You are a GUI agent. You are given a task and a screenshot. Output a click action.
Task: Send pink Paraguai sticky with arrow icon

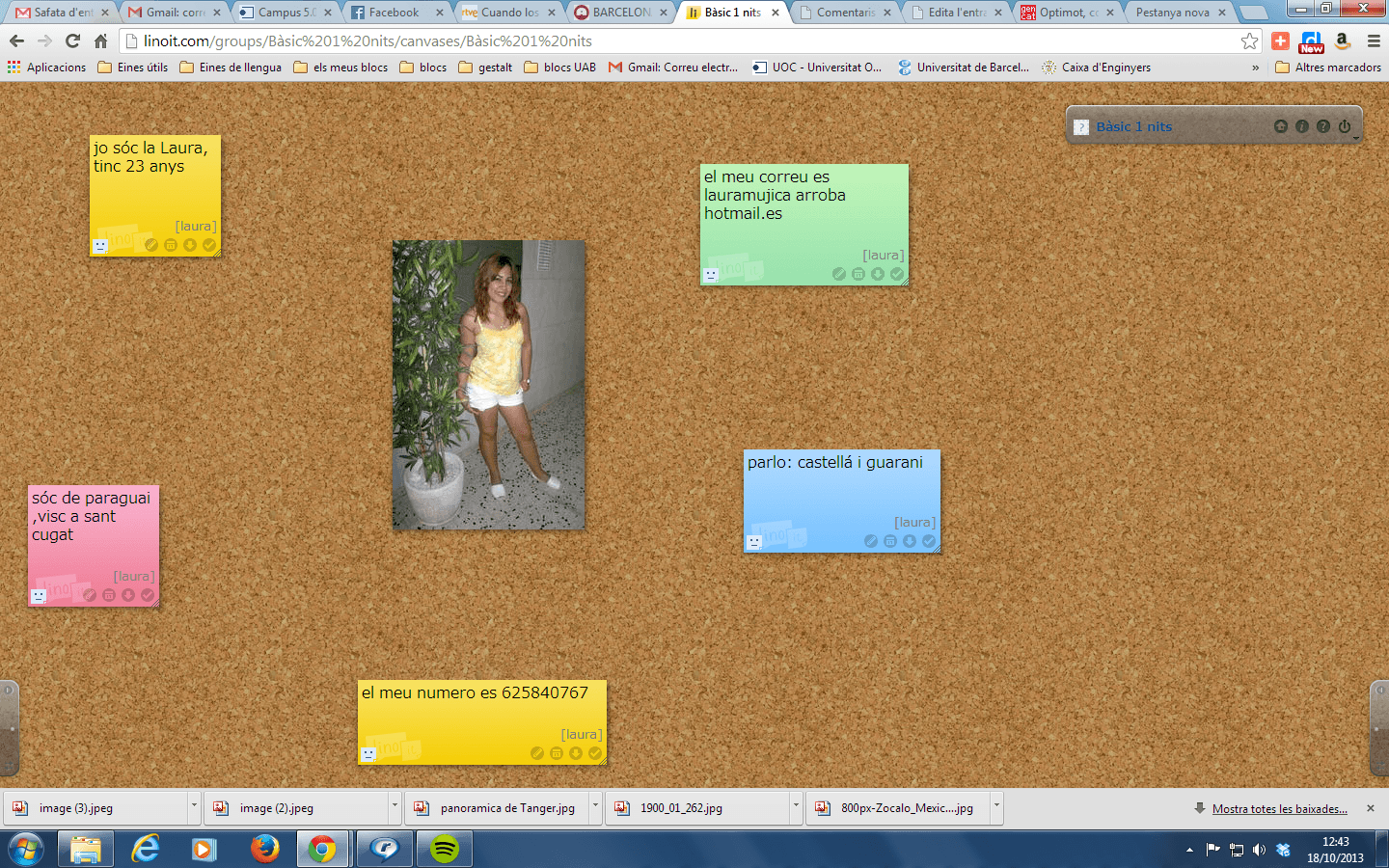pos(128,595)
